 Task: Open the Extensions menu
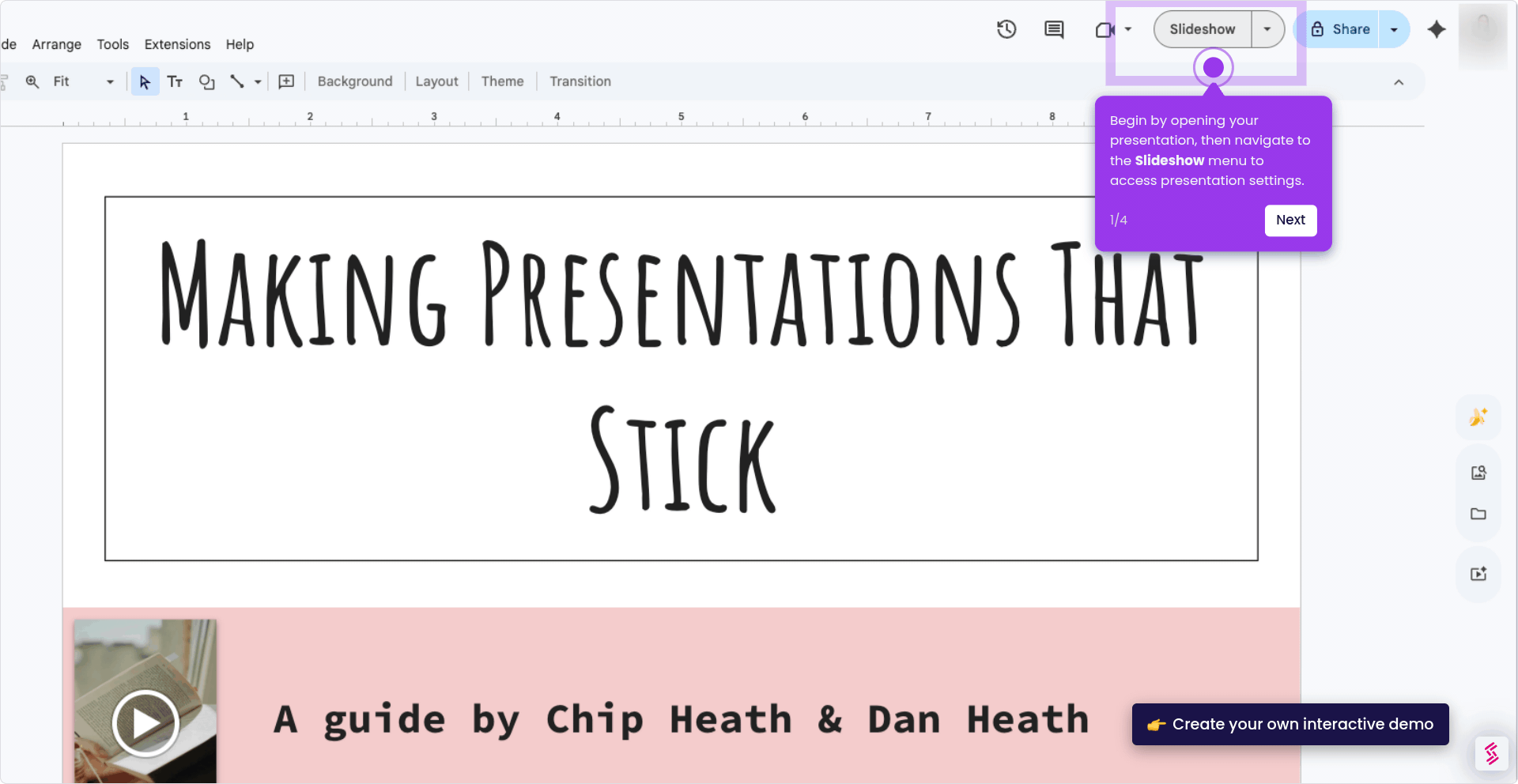177,44
